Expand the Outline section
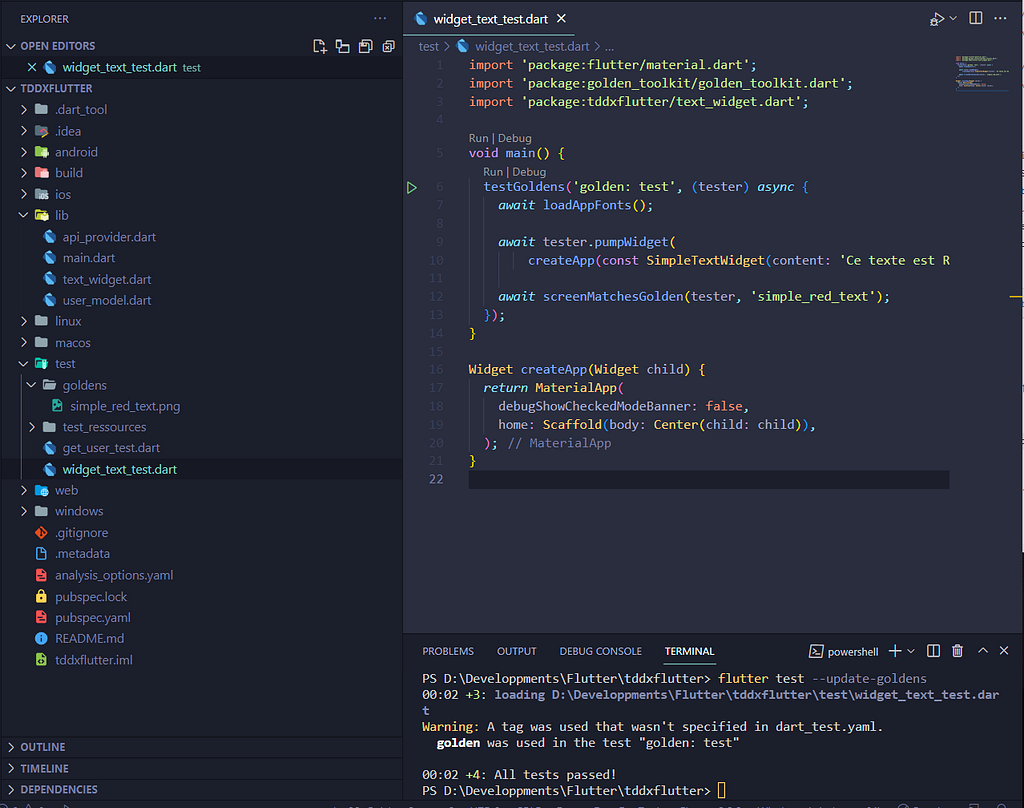Image resolution: width=1024 pixels, height=808 pixels. click(x=201, y=747)
